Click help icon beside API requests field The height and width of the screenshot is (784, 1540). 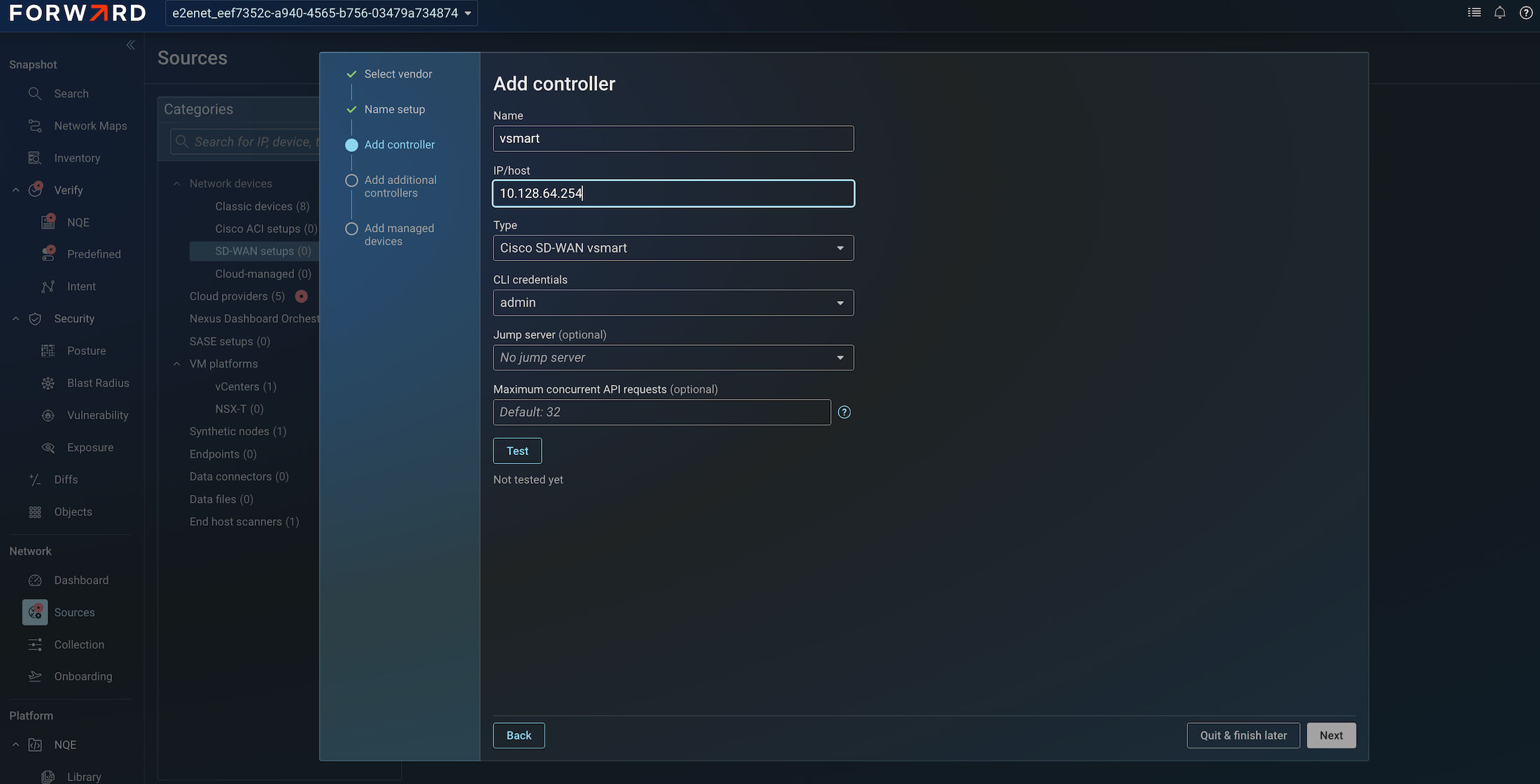[x=844, y=412]
